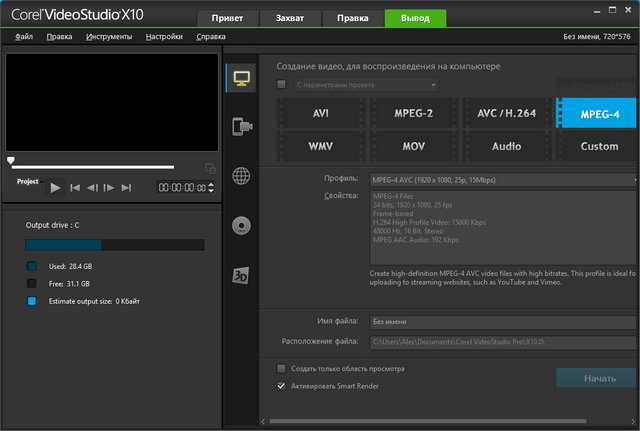This screenshot has width=640, height=431.
Task: Uncheck 'Активировать Smart Render' checkbox
Action: pos(281,385)
